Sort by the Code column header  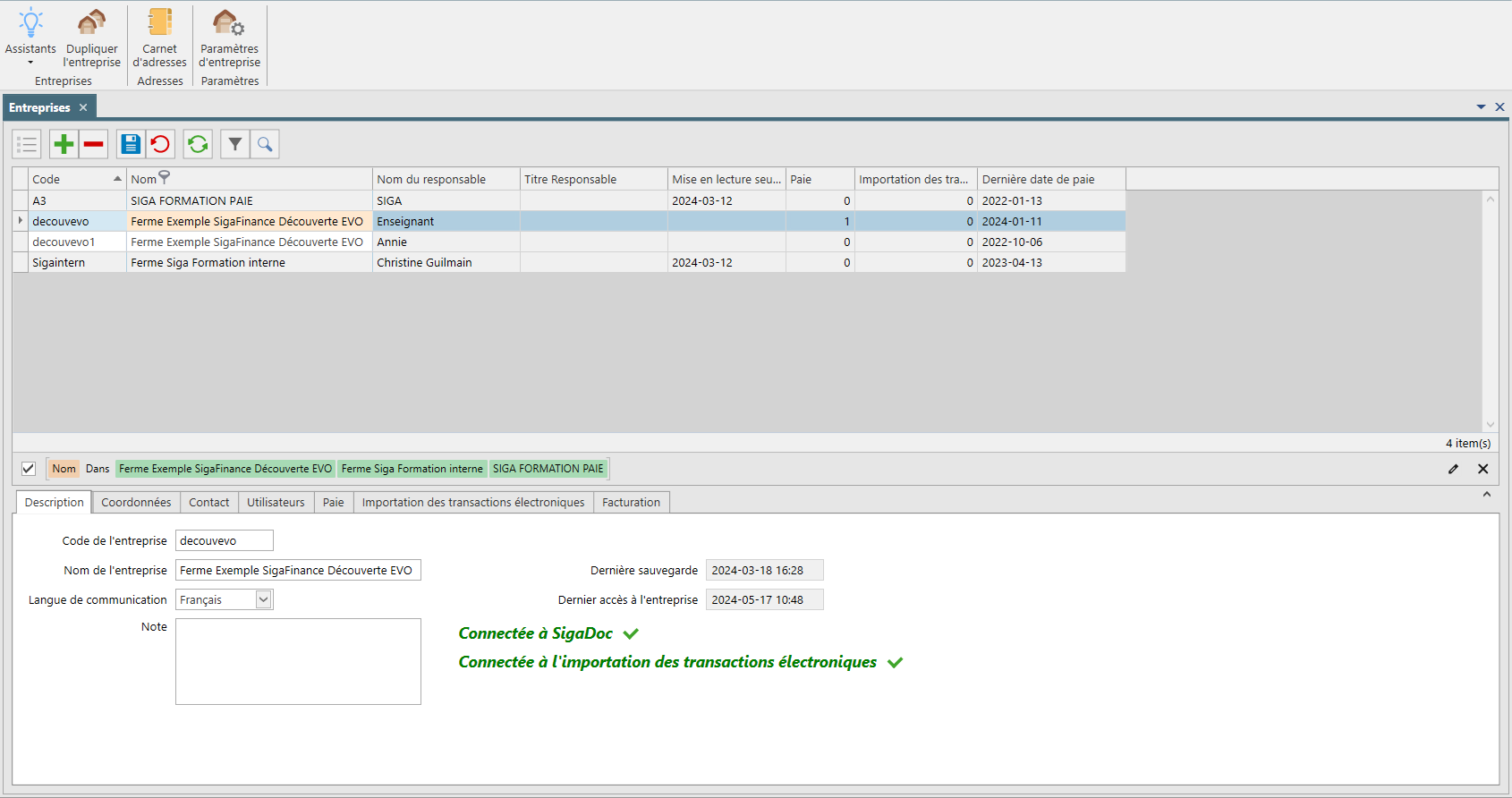point(77,179)
